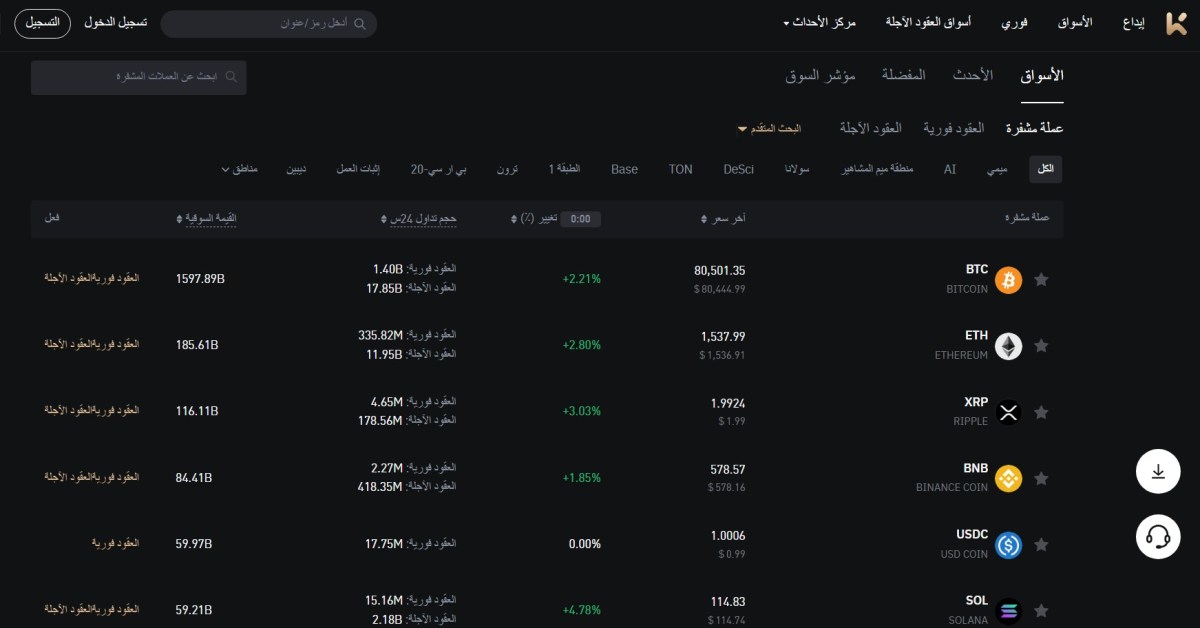1200x628 pixels.
Task: Click the USDC coin icon
Action: pos(1008,545)
